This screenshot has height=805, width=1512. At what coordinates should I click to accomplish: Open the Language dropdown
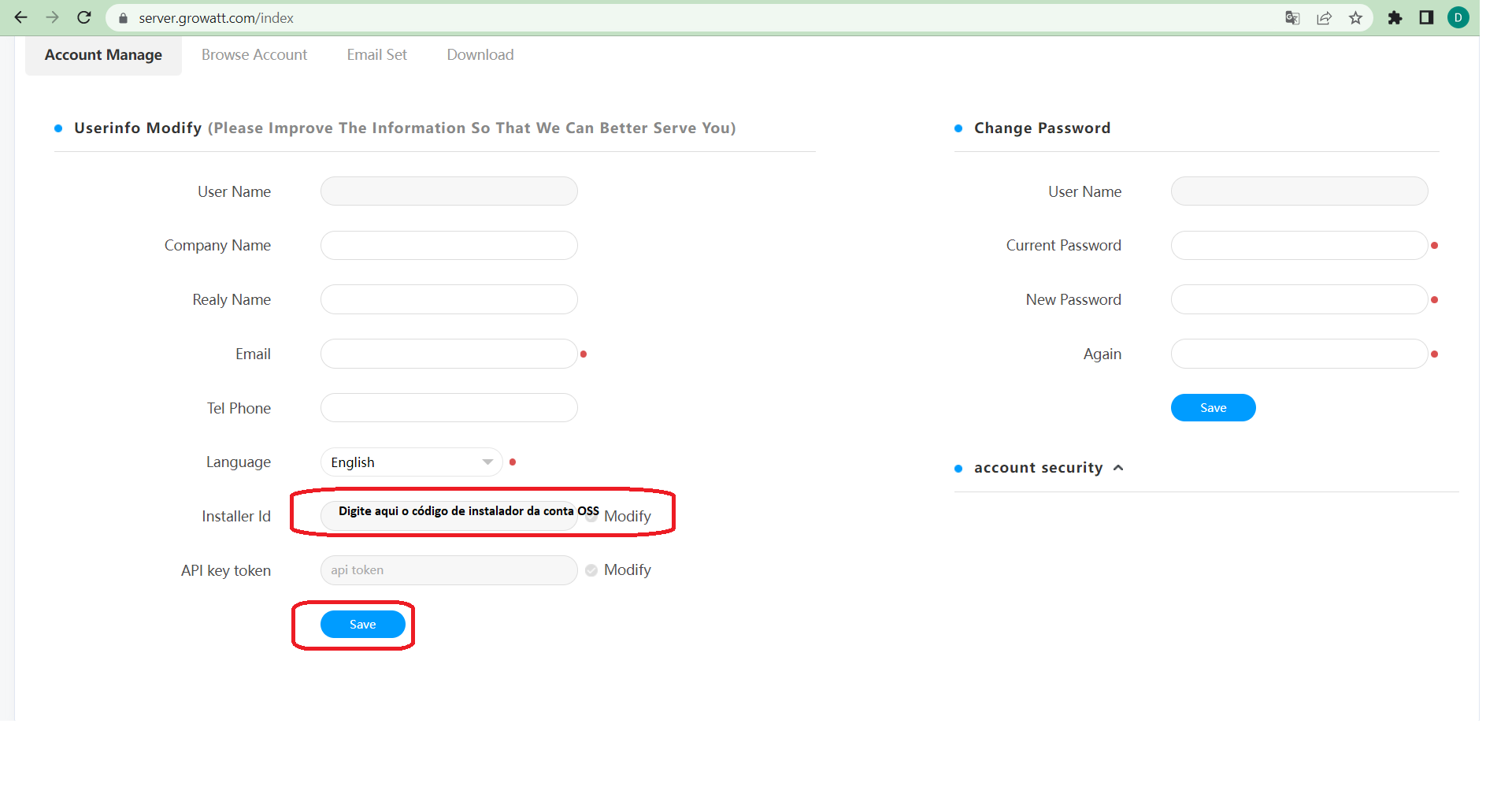click(x=411, y=462)
